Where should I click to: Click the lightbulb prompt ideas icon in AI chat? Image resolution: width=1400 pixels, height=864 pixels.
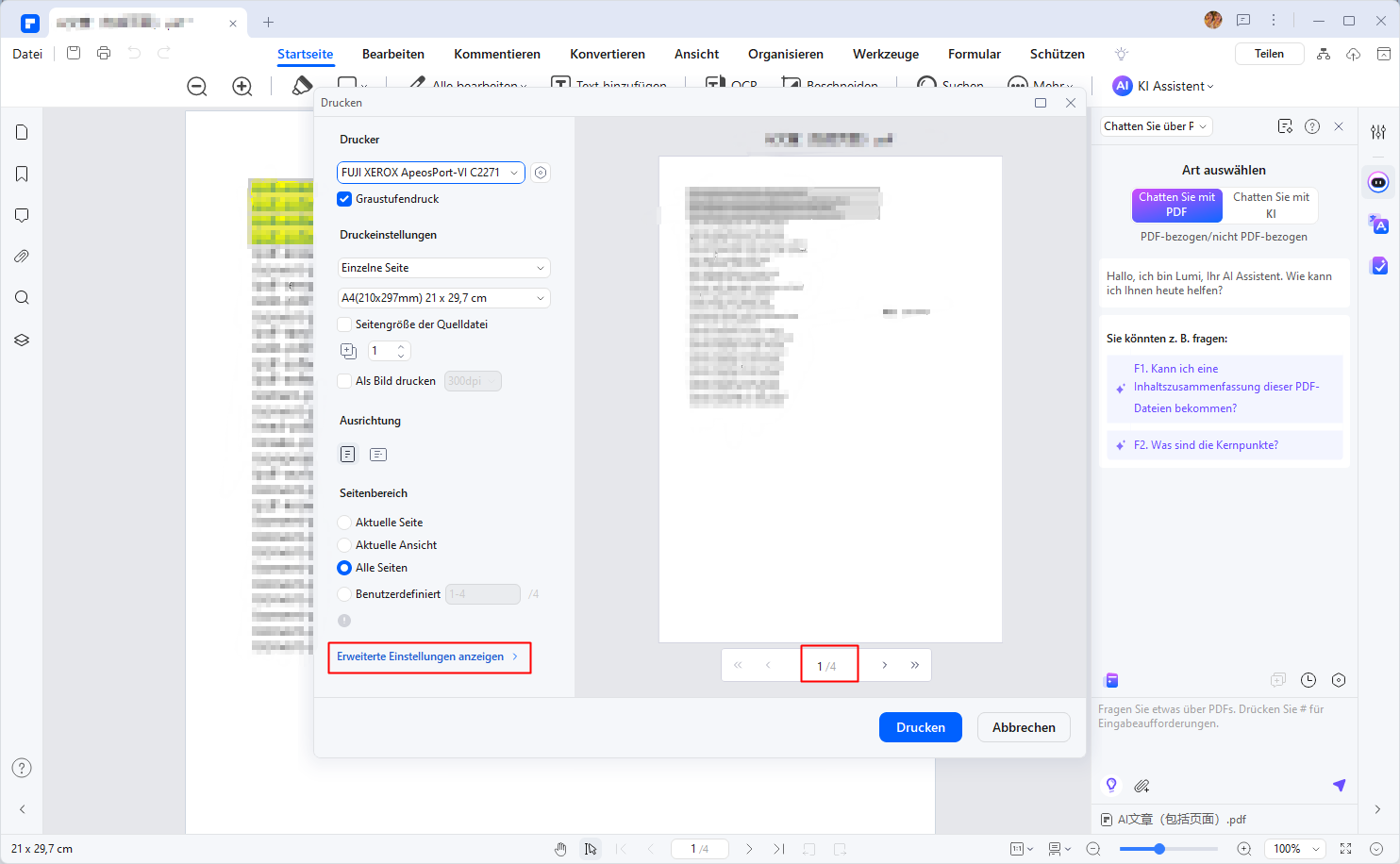pyautogui.click(x=1111, y=785)
